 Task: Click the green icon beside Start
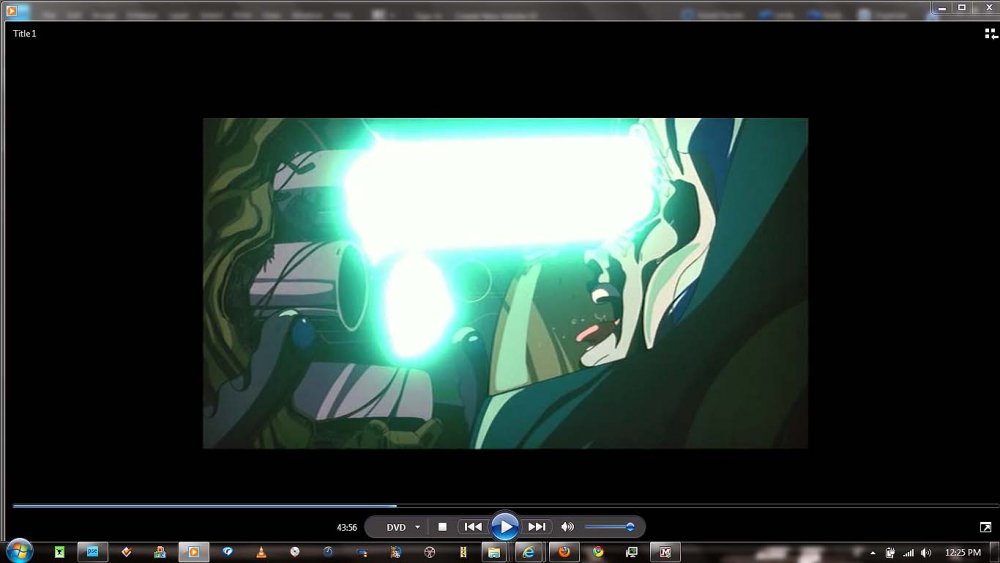point(59,552)
